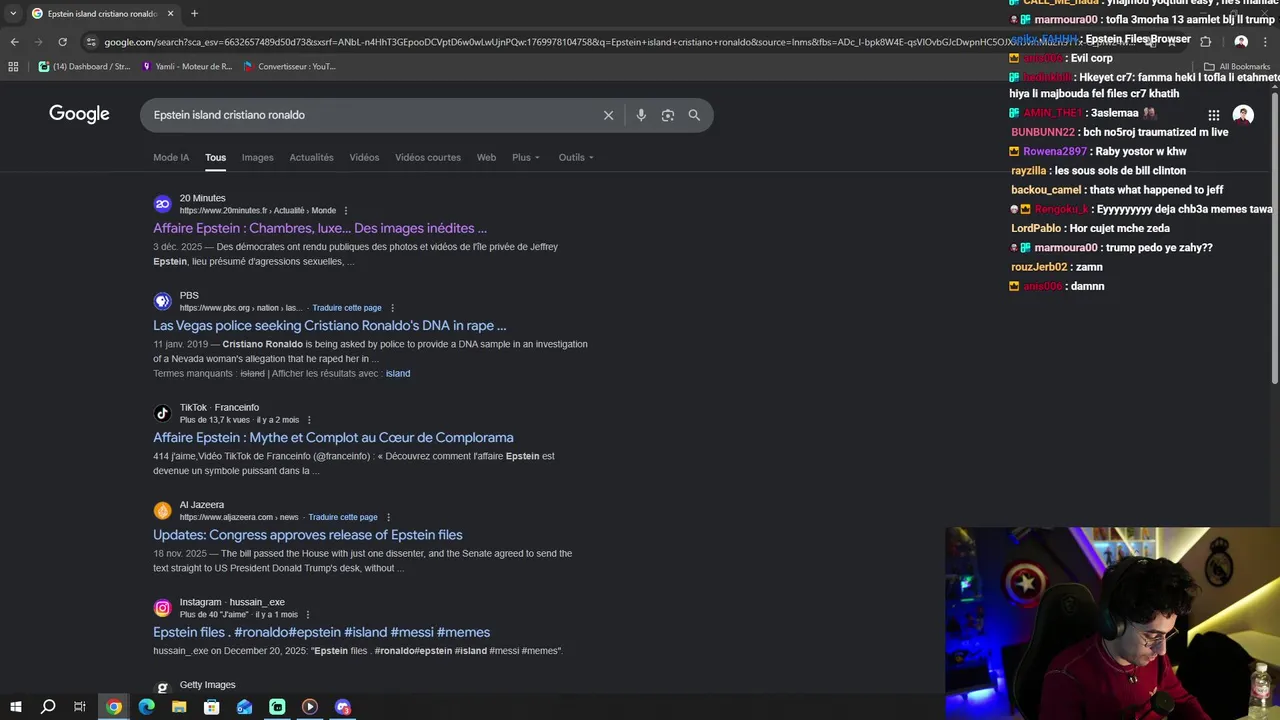Open the bookmarks apps grid shortcut
The width and height of the screenshot is (1280, 720).
(x=13, y=67)
